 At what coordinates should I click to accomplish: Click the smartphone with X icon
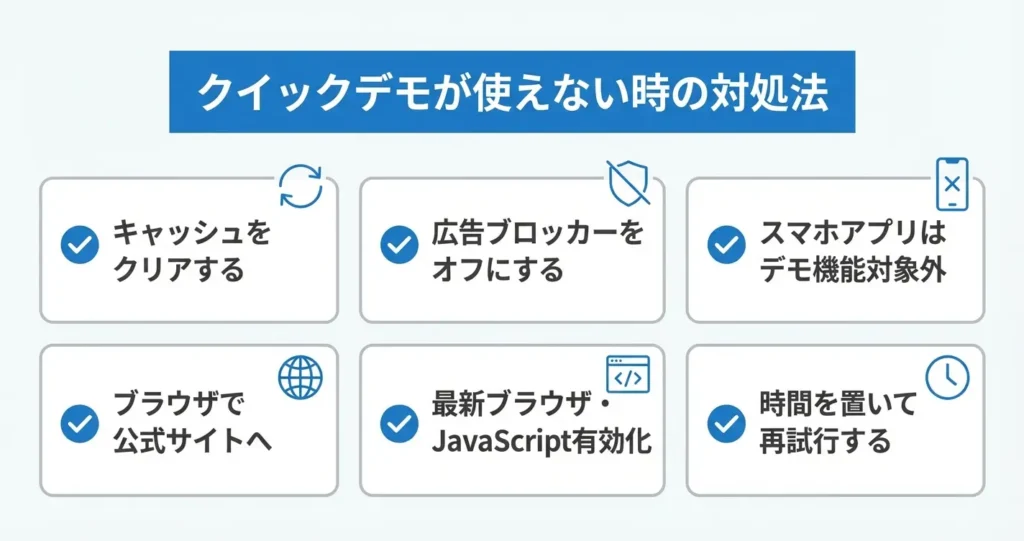coord(951,184)
